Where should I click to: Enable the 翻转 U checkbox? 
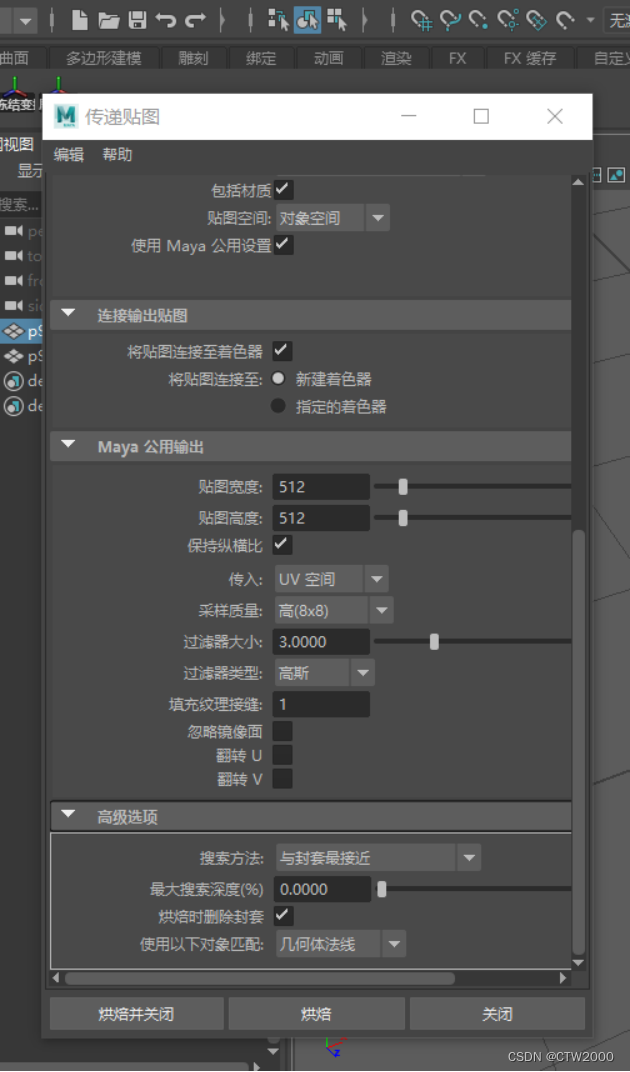pyautogui.click(x=282, y=755)
